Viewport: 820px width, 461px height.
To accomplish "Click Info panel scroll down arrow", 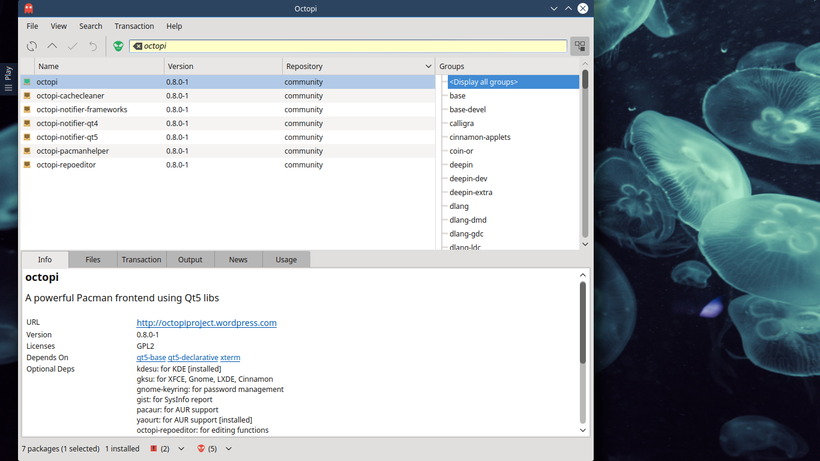I will tap(583, 431).
